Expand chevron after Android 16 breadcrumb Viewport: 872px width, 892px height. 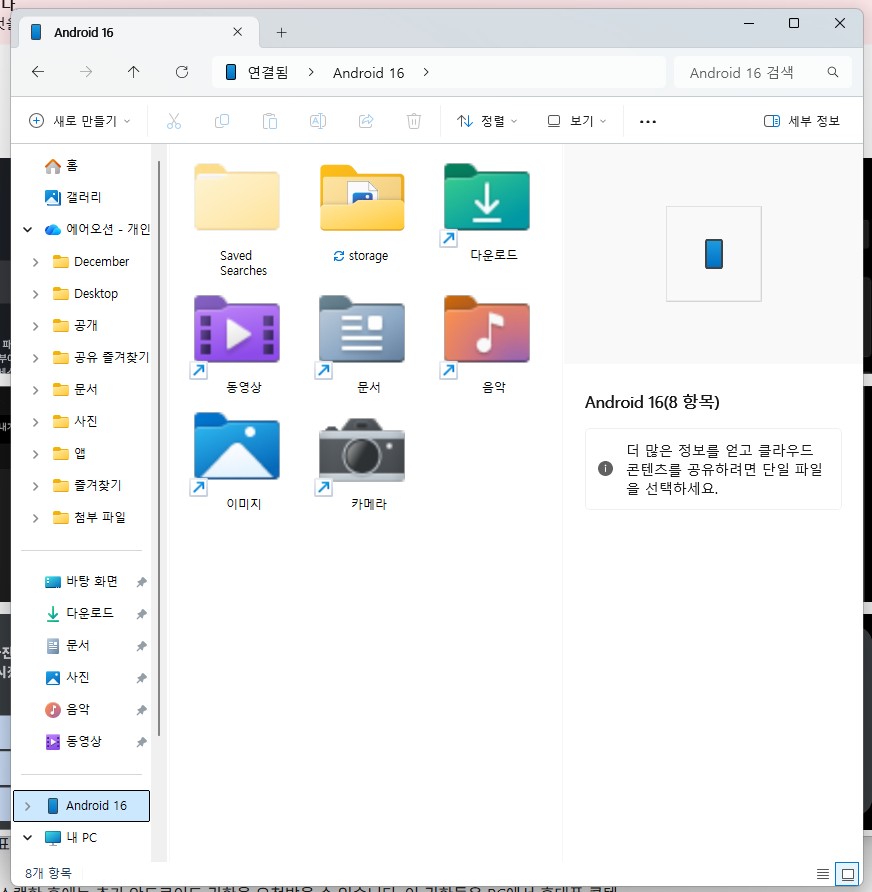426,72
